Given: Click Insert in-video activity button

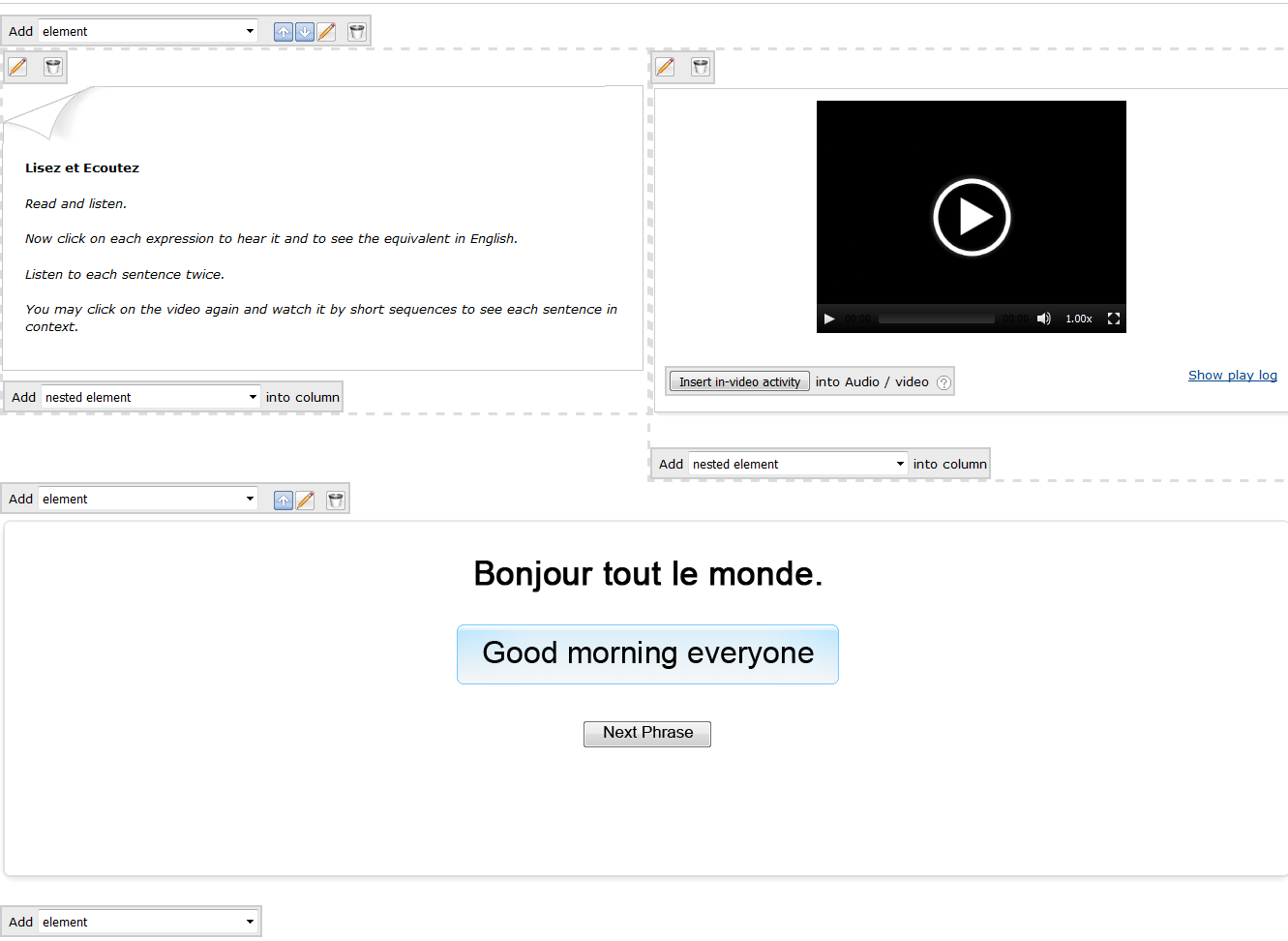Looking at the screenshot, I should (739, 381).
